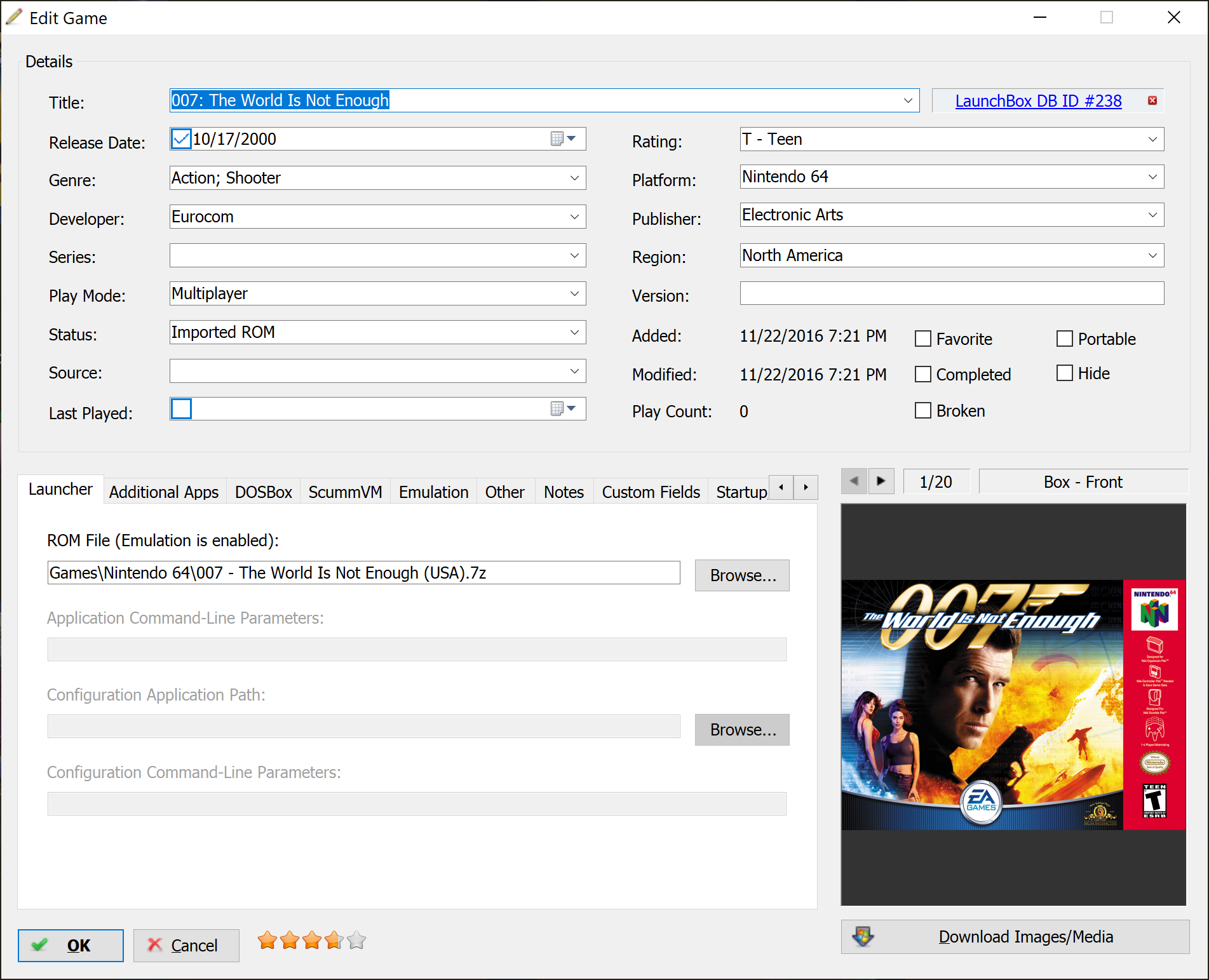The height and width of the screenshot is (980, 1209).
Task: Set rating to one star
Action: pos(267,940)
